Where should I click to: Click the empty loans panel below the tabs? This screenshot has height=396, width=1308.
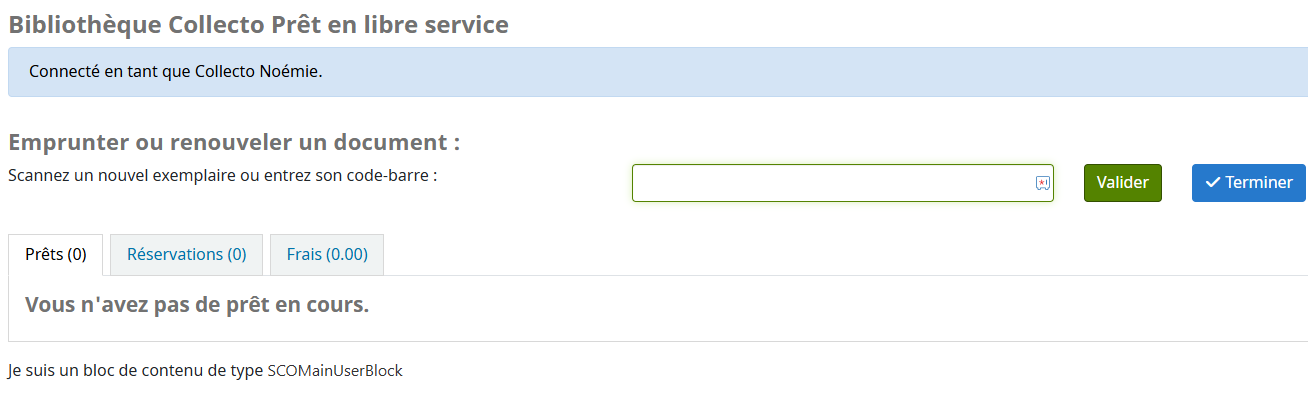point(658,308)
